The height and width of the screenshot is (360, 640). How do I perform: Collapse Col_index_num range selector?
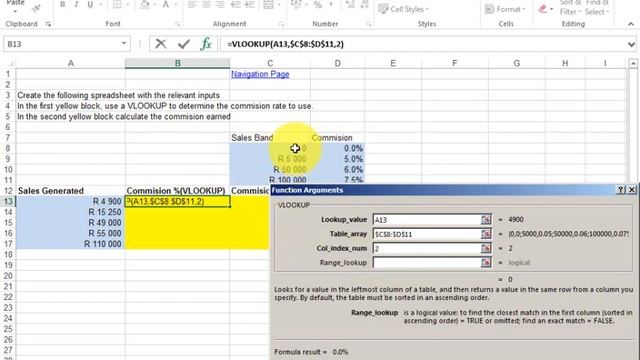[x=486, y=248]
